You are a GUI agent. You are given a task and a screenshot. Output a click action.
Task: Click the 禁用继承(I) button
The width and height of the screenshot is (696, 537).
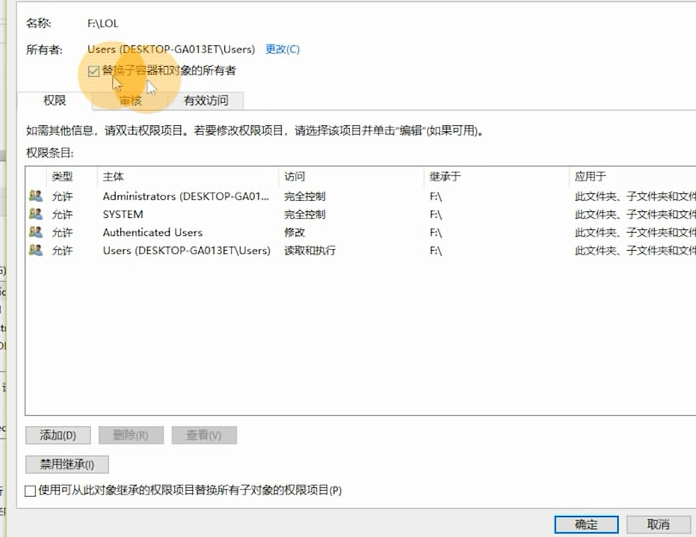tap(66, 464)
